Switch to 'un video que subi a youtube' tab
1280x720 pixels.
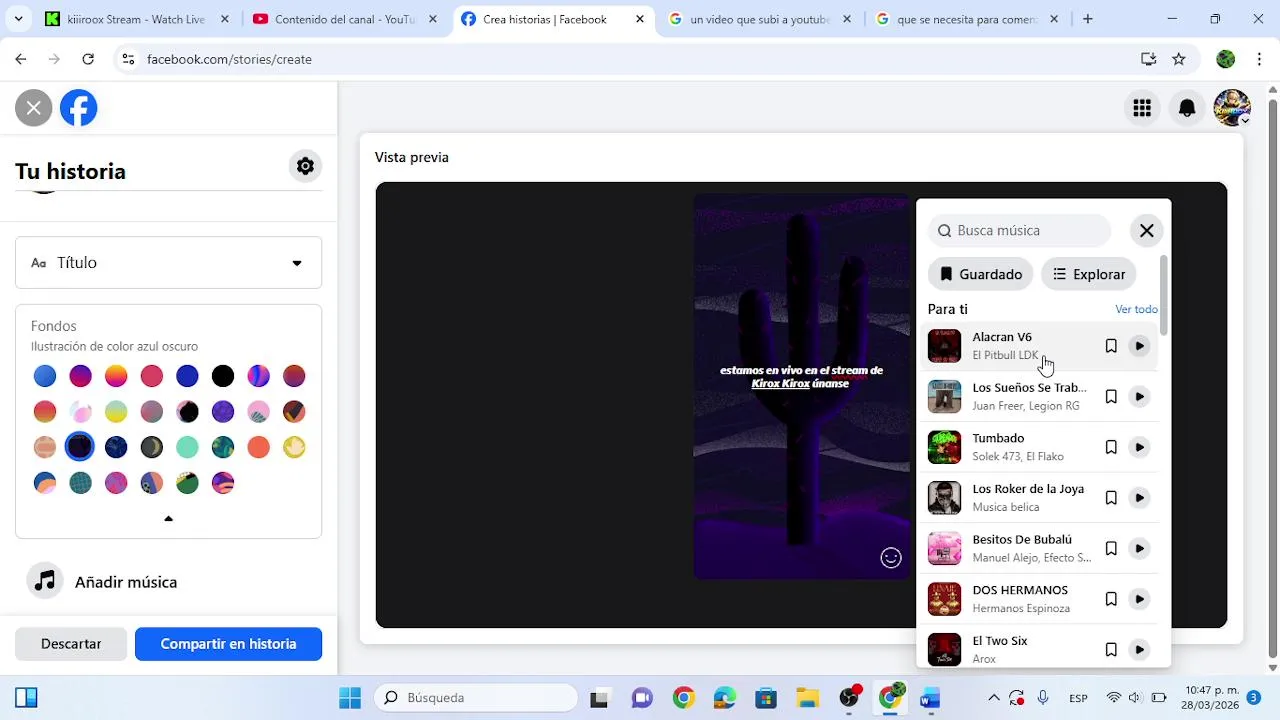(759, 19)
